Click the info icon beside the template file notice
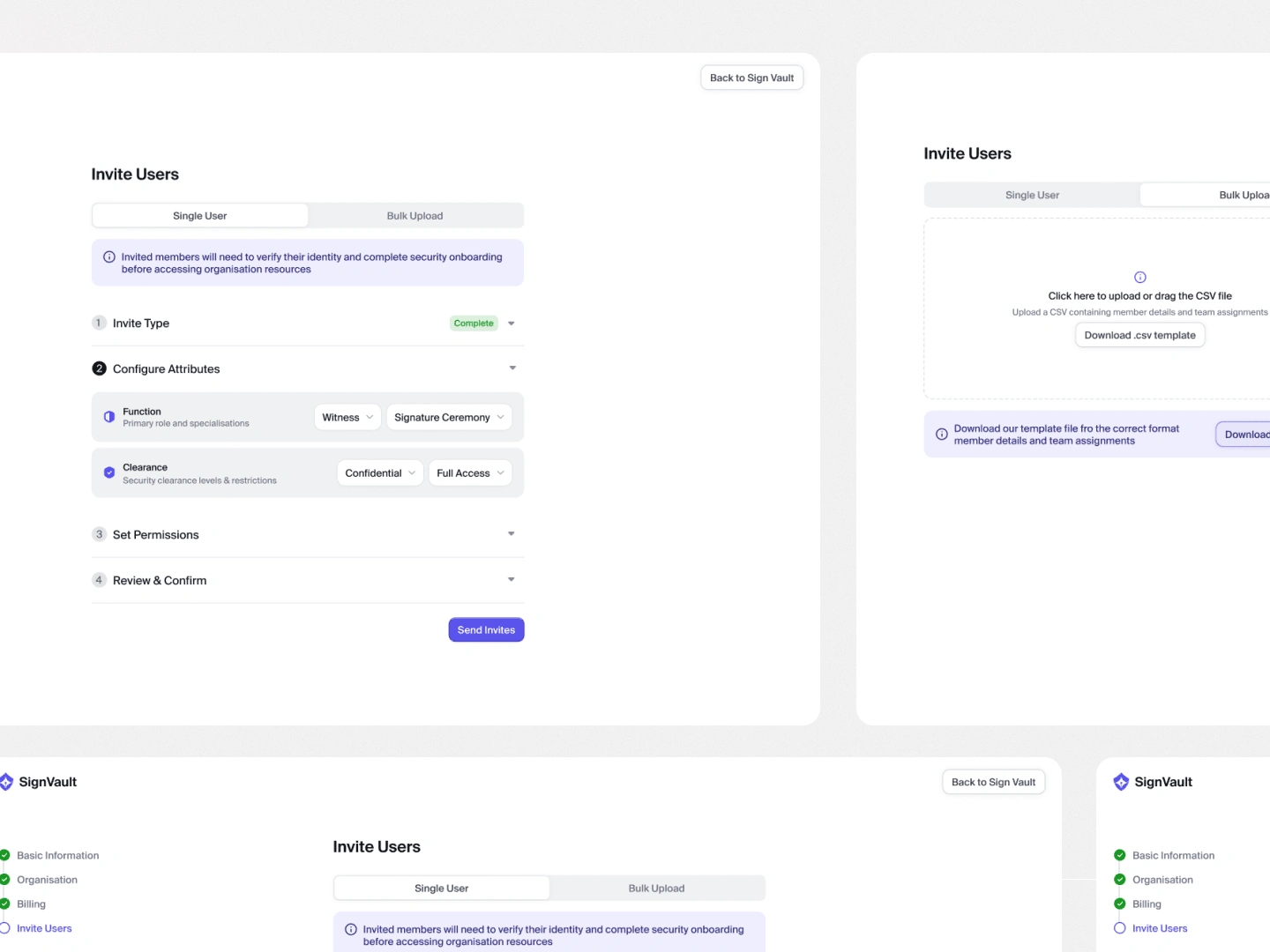This screenshot has width=1270, height=952. coord(942,435)
